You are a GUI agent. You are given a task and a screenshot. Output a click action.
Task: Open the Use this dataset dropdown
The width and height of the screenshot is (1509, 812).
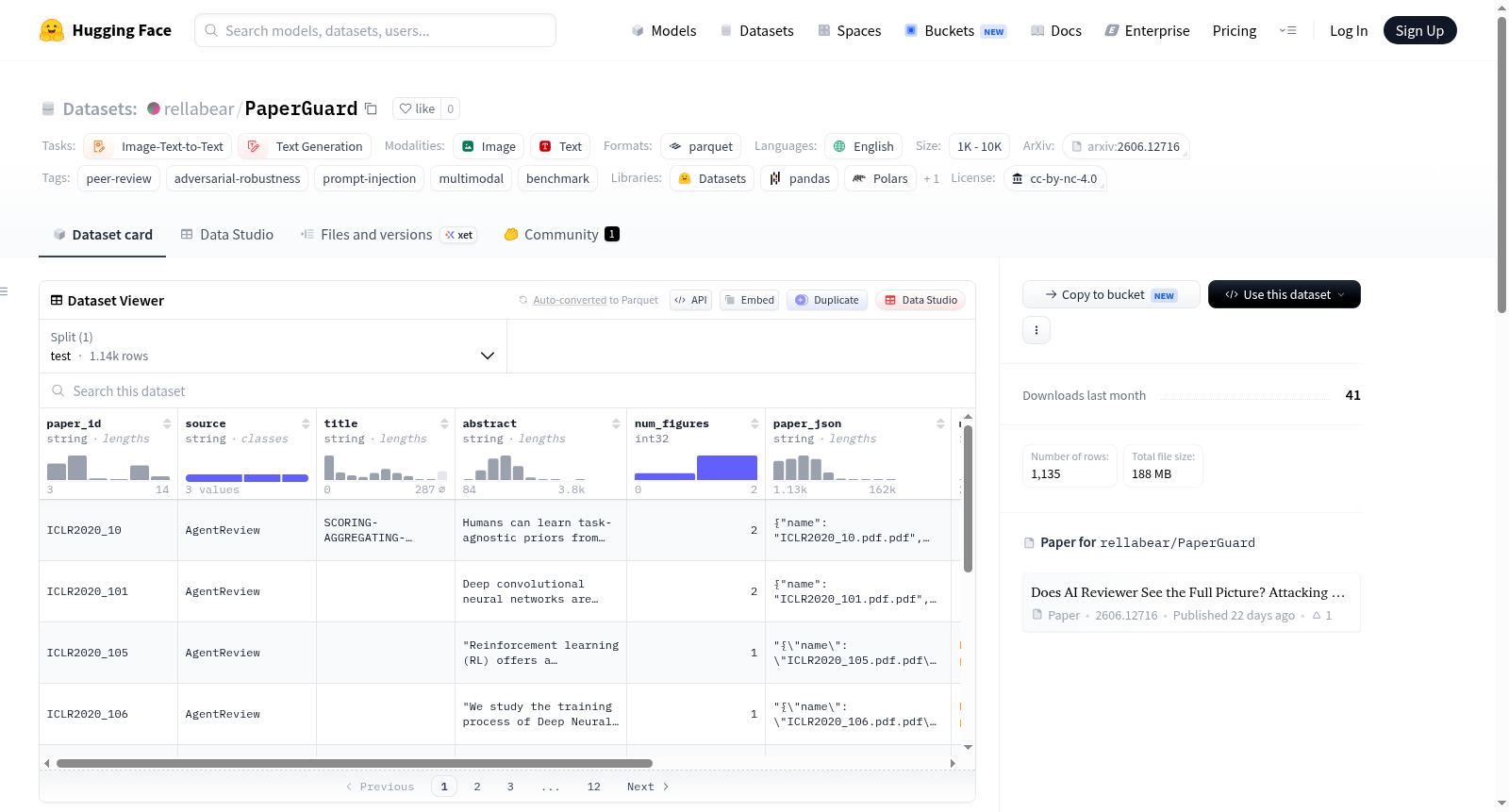[x=1285, y=295]
